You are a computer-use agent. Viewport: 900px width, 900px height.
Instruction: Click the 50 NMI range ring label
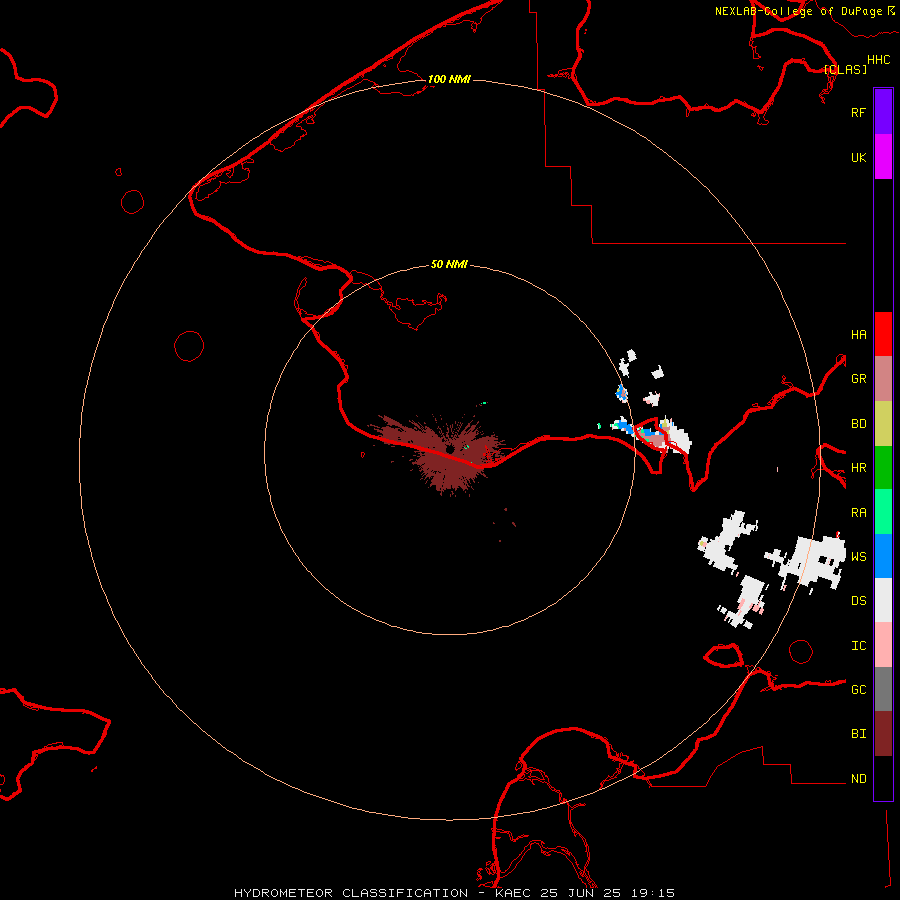coord(449,264)
